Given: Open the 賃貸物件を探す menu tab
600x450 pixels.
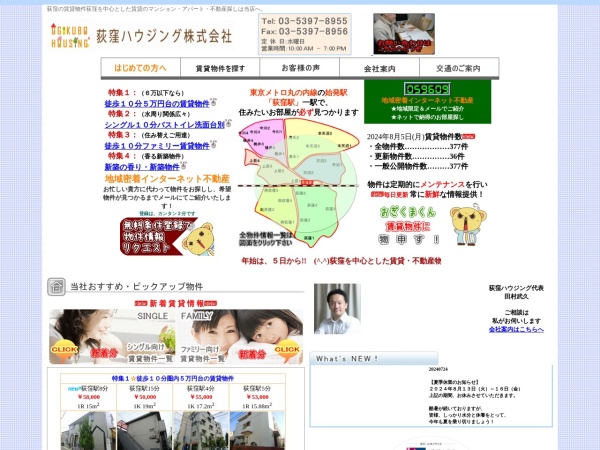Looking at the screenshot, I should point(220,68).
